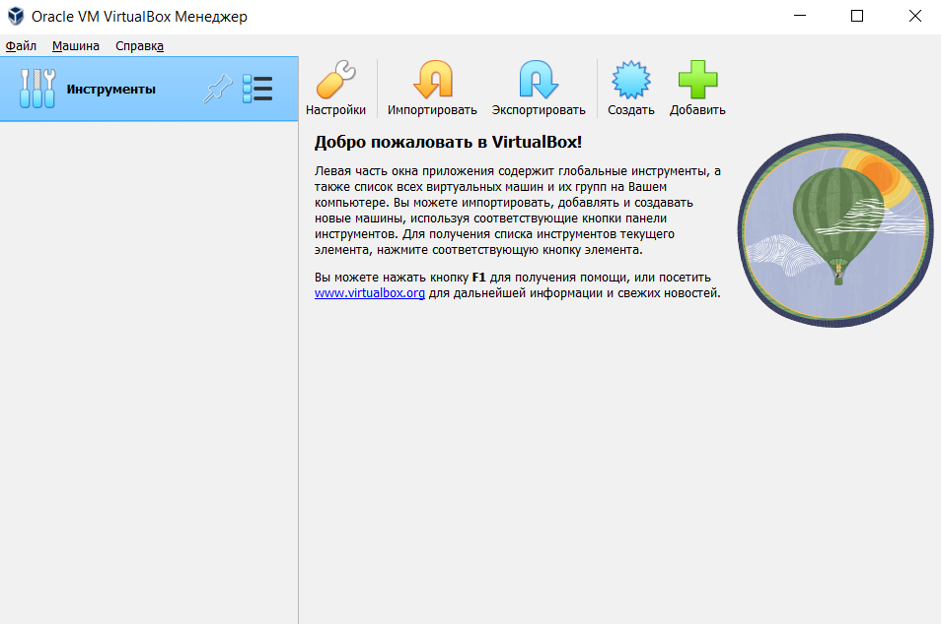Minimize the VirtualBox Менеджер window
Viewport: 941px width, 625px height.
tap(799, 16)
